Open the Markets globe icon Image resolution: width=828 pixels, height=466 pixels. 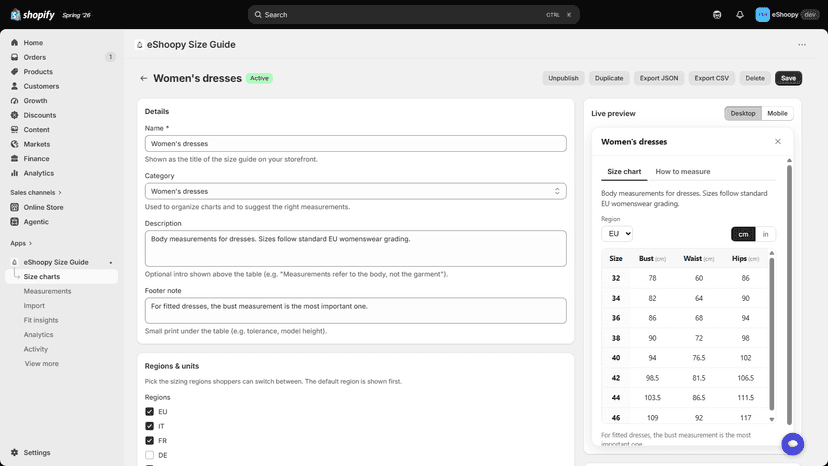pyautogui.click(x=14, y=144)
